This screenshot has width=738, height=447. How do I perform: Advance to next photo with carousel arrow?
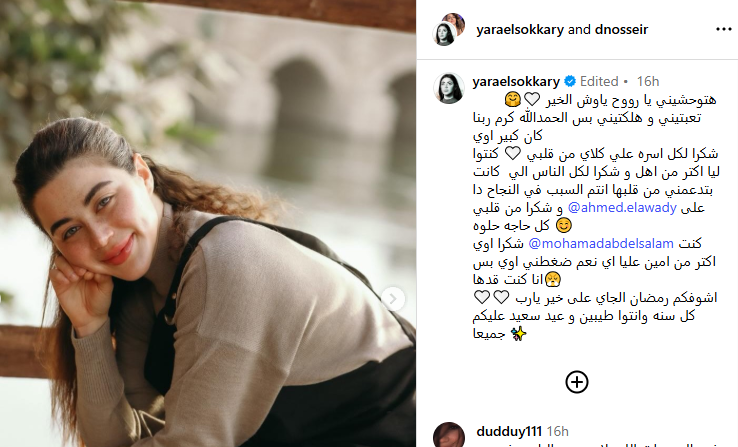click(x=393, y=299)
